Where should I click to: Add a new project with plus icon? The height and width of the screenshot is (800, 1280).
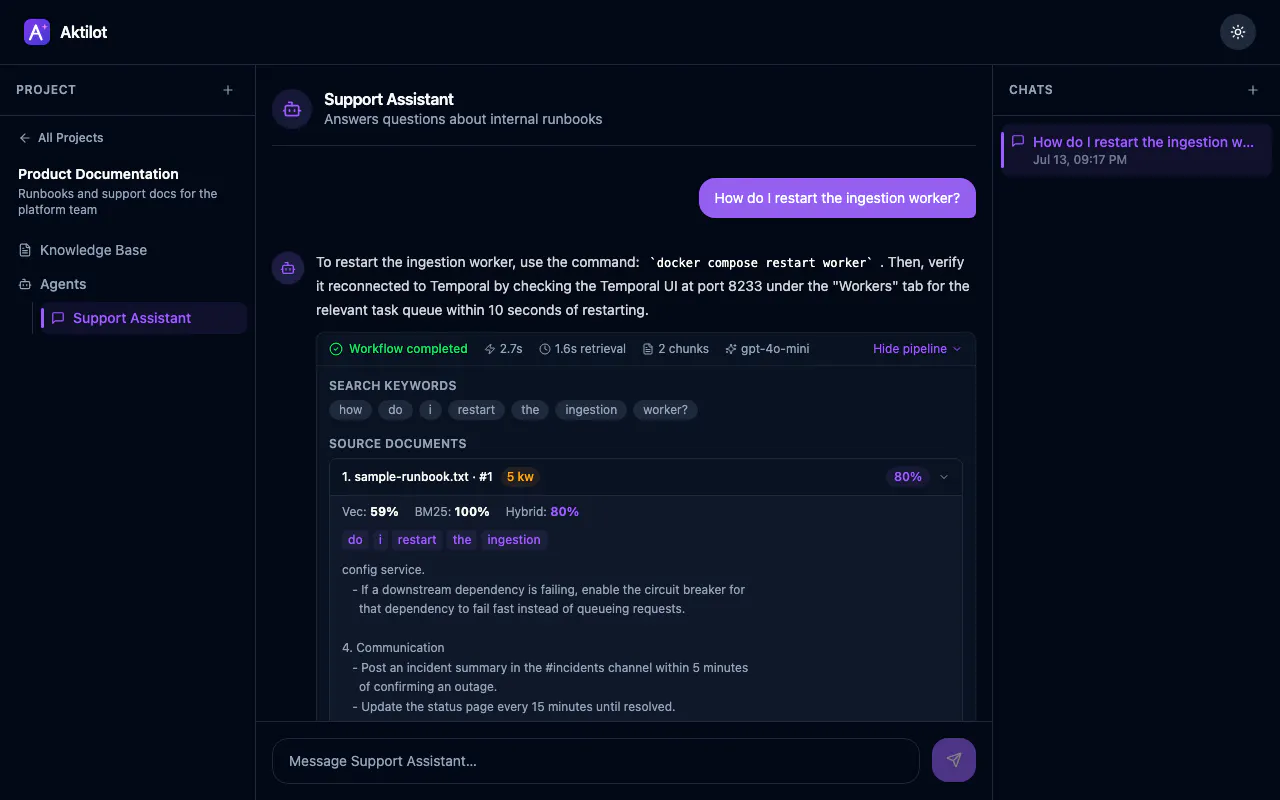click(x=228, y=90)
